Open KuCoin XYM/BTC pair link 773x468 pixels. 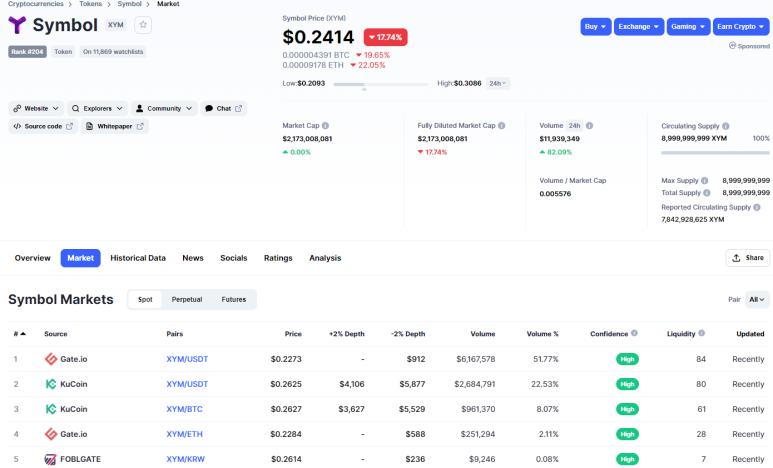184,409
